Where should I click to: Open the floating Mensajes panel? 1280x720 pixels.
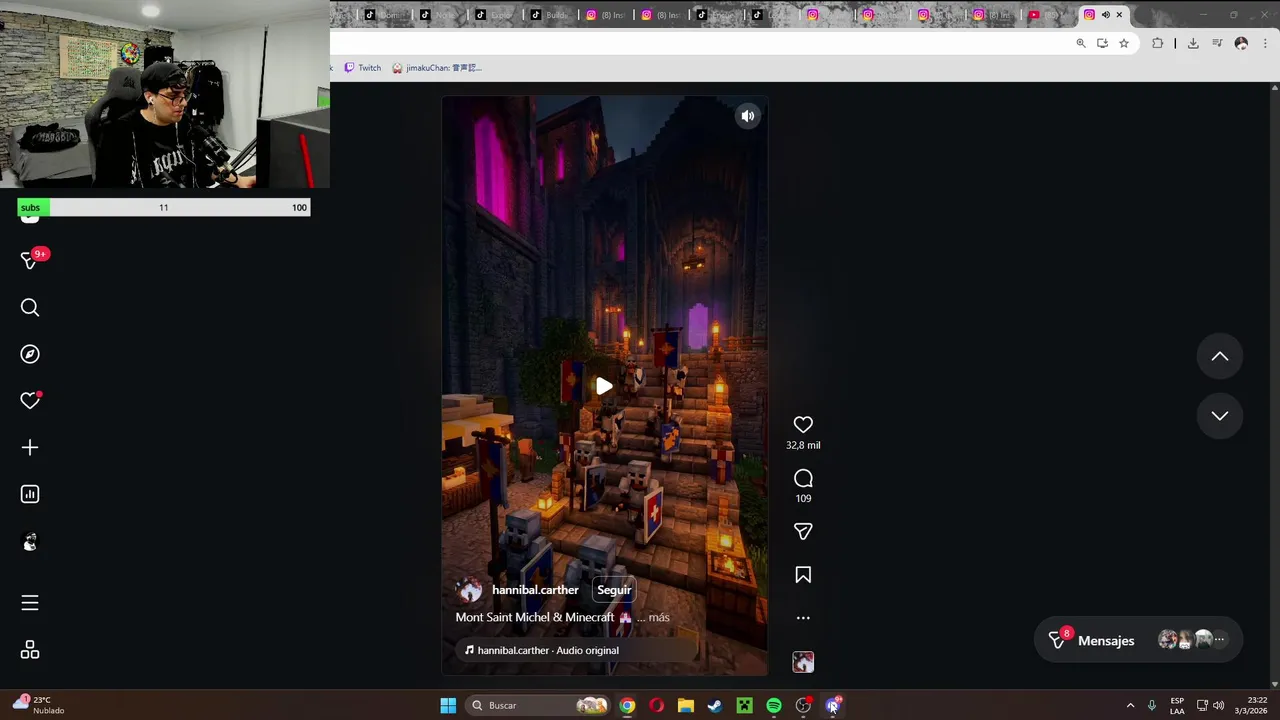pos(1138,640)
